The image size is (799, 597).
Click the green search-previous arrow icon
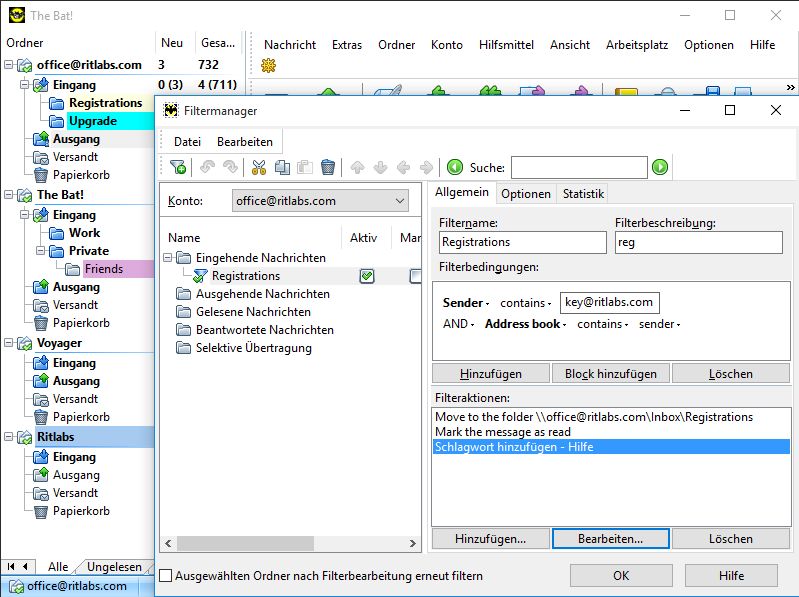click(455, 168)
